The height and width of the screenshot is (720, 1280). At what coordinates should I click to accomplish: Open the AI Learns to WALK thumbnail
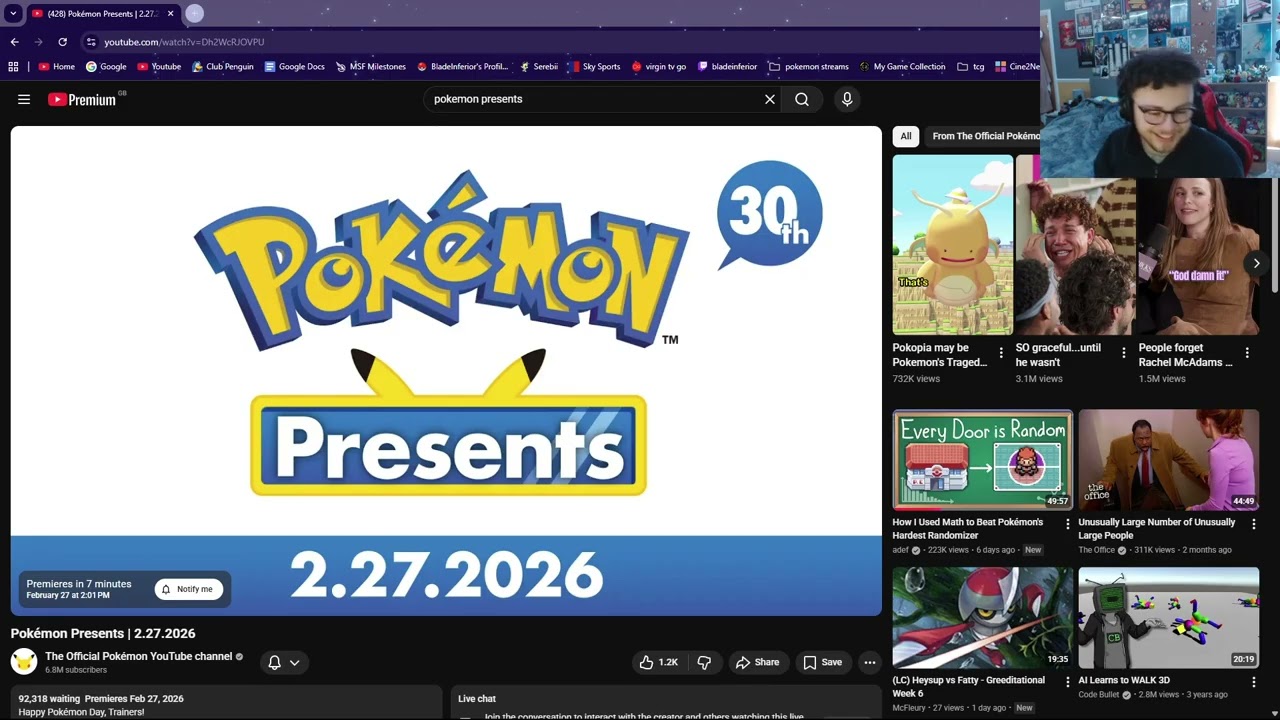[x=1168, y=617]
